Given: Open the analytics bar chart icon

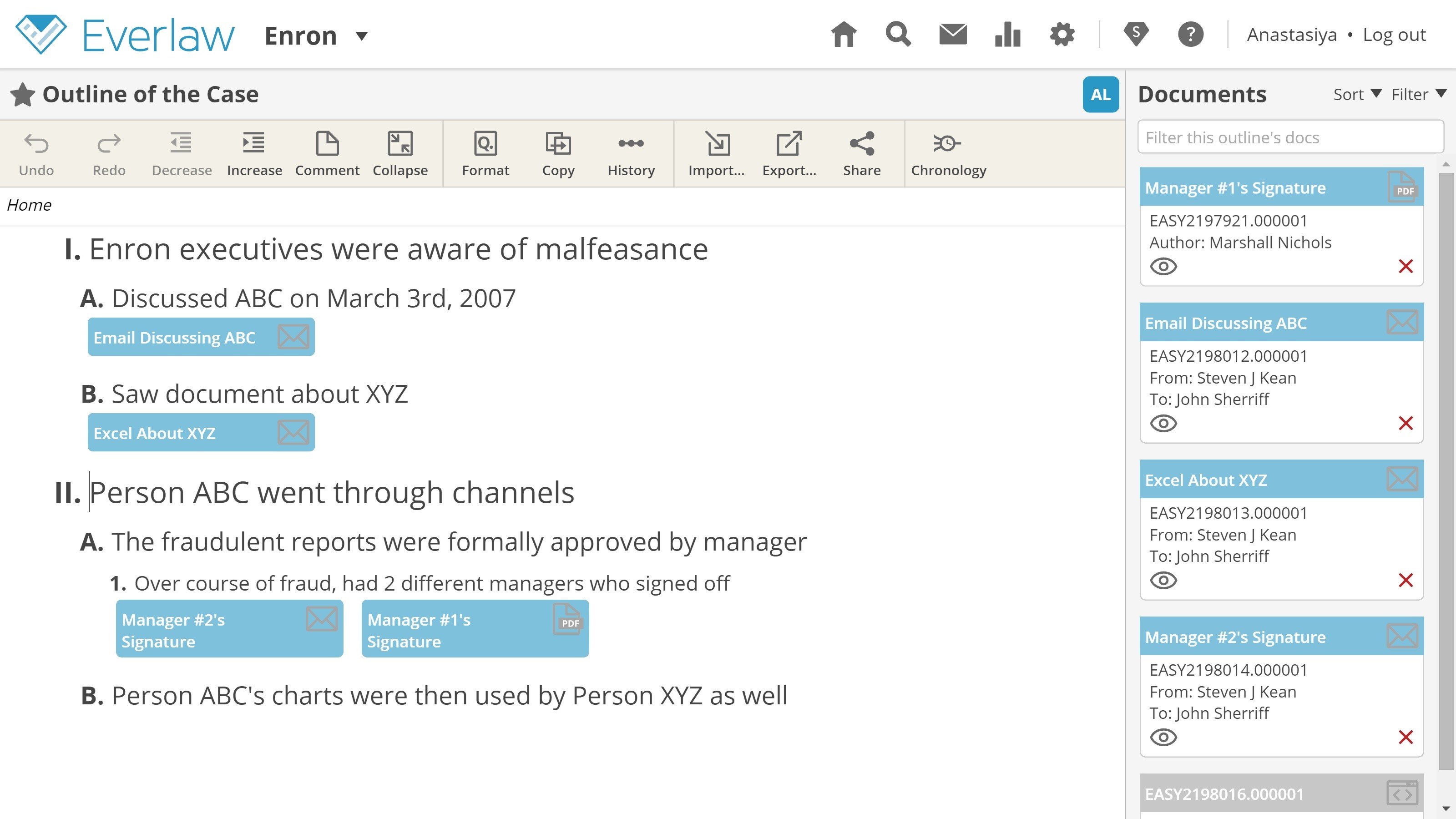Looking at the screenshot, I should [x=1007, y=35].
